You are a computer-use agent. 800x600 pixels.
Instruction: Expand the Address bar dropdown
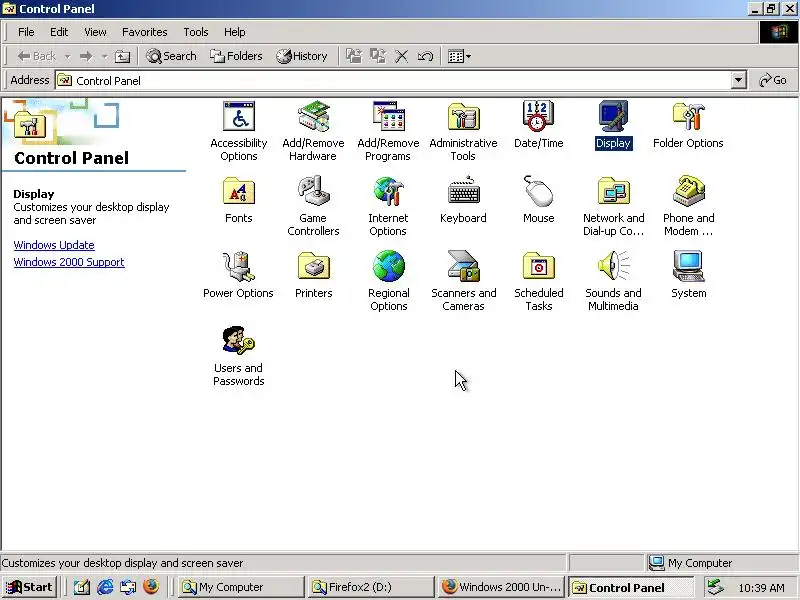click(x=738, y=81)
